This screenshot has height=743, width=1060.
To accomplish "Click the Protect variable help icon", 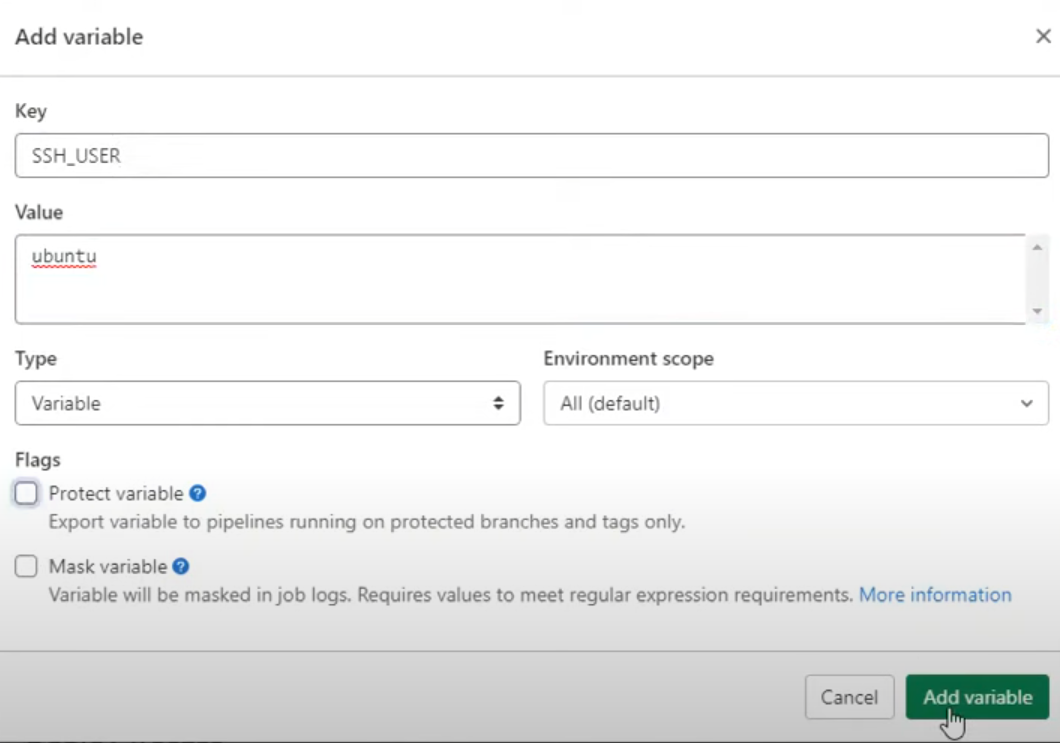I will point(198,493).
